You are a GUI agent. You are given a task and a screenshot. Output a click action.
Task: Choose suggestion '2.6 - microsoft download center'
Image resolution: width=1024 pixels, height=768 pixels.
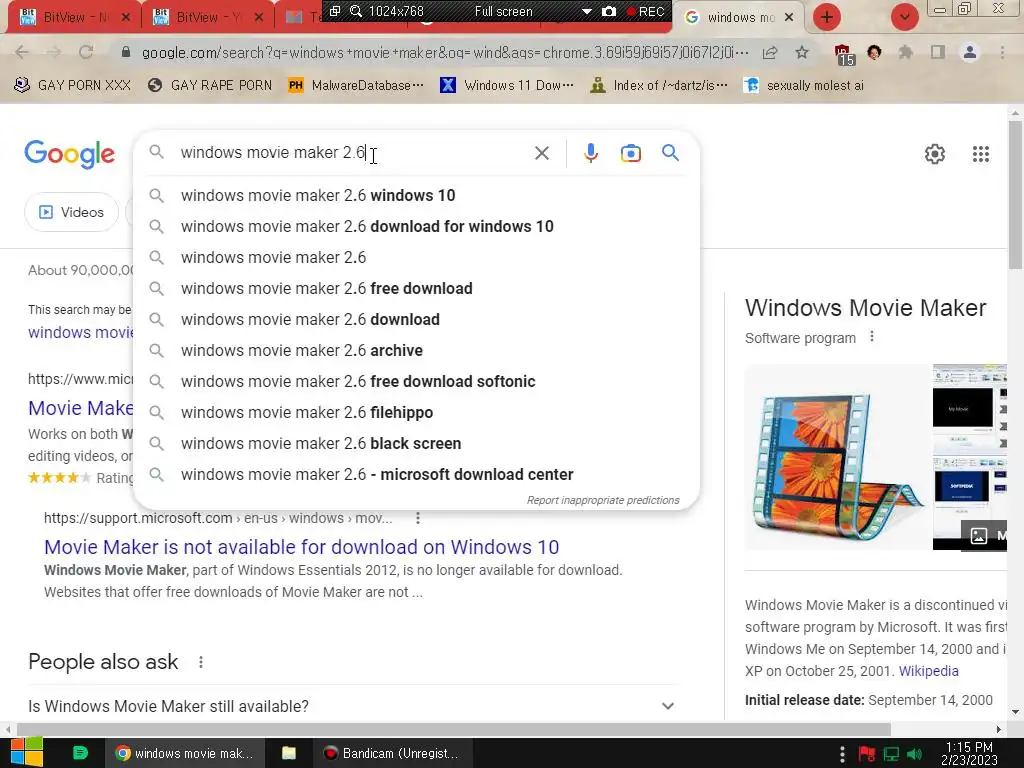click(416, 475)
